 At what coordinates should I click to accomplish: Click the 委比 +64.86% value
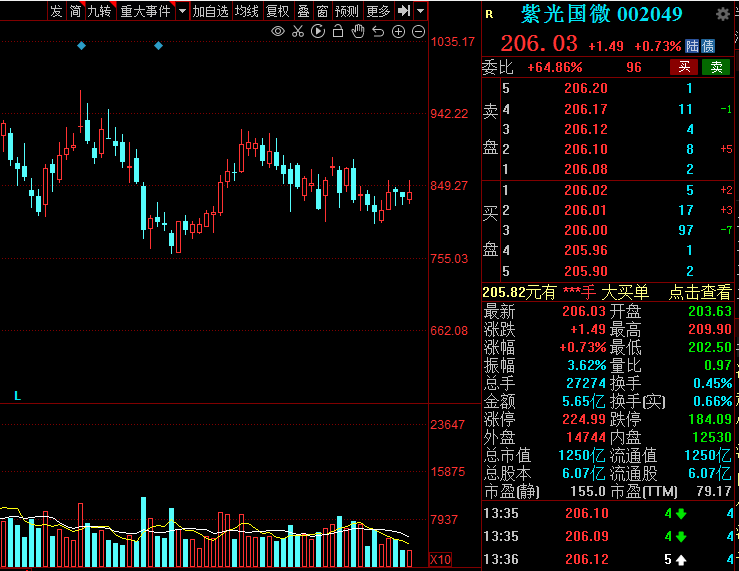[x=555, y=67]
